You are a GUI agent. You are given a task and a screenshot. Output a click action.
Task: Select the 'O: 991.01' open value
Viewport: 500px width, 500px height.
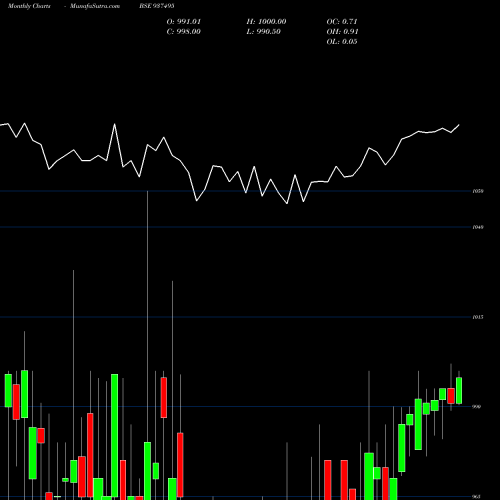(x=184, y=22)
